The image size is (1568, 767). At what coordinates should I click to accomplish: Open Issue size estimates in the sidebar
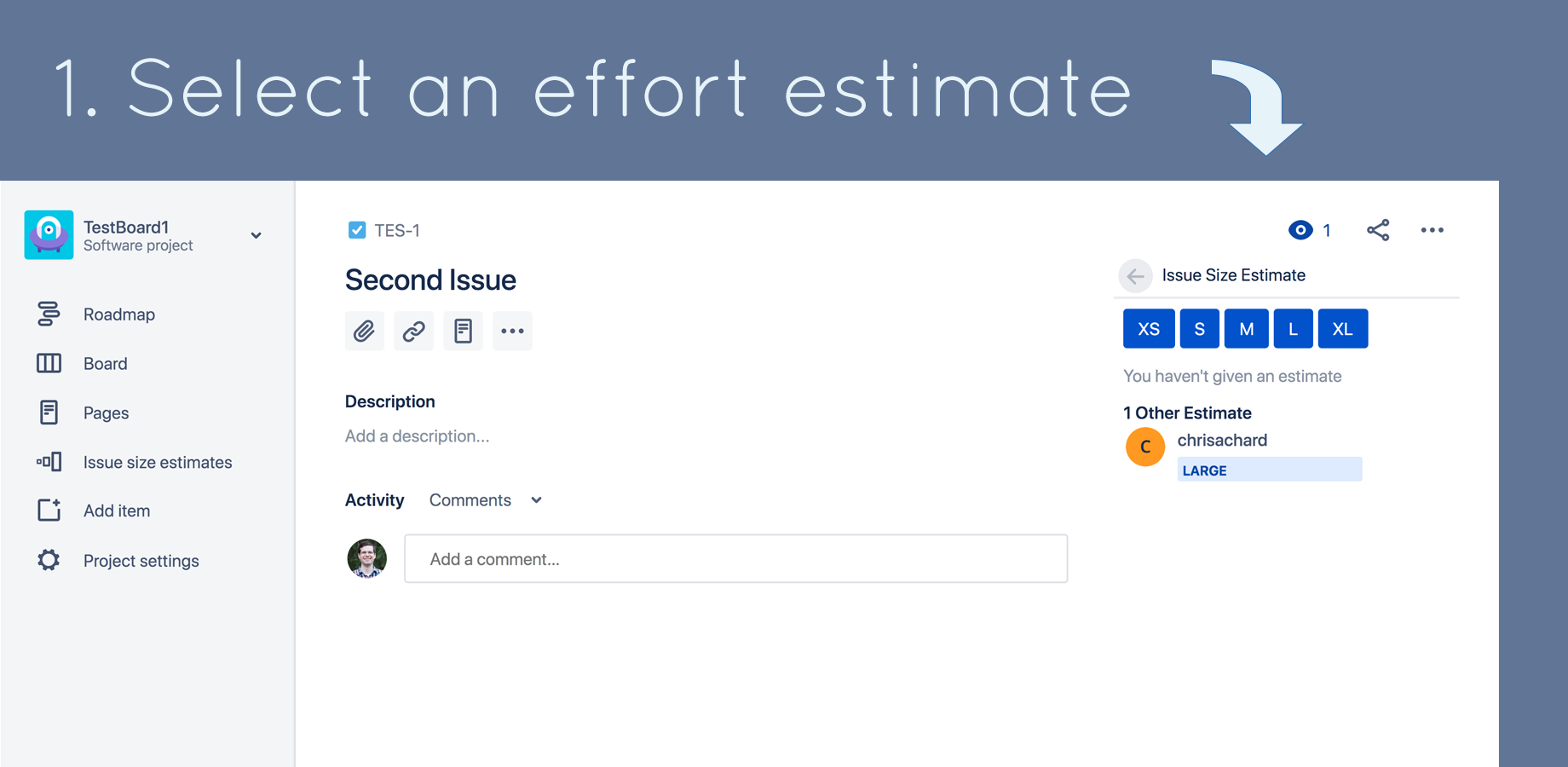click(x=158, y=462)
